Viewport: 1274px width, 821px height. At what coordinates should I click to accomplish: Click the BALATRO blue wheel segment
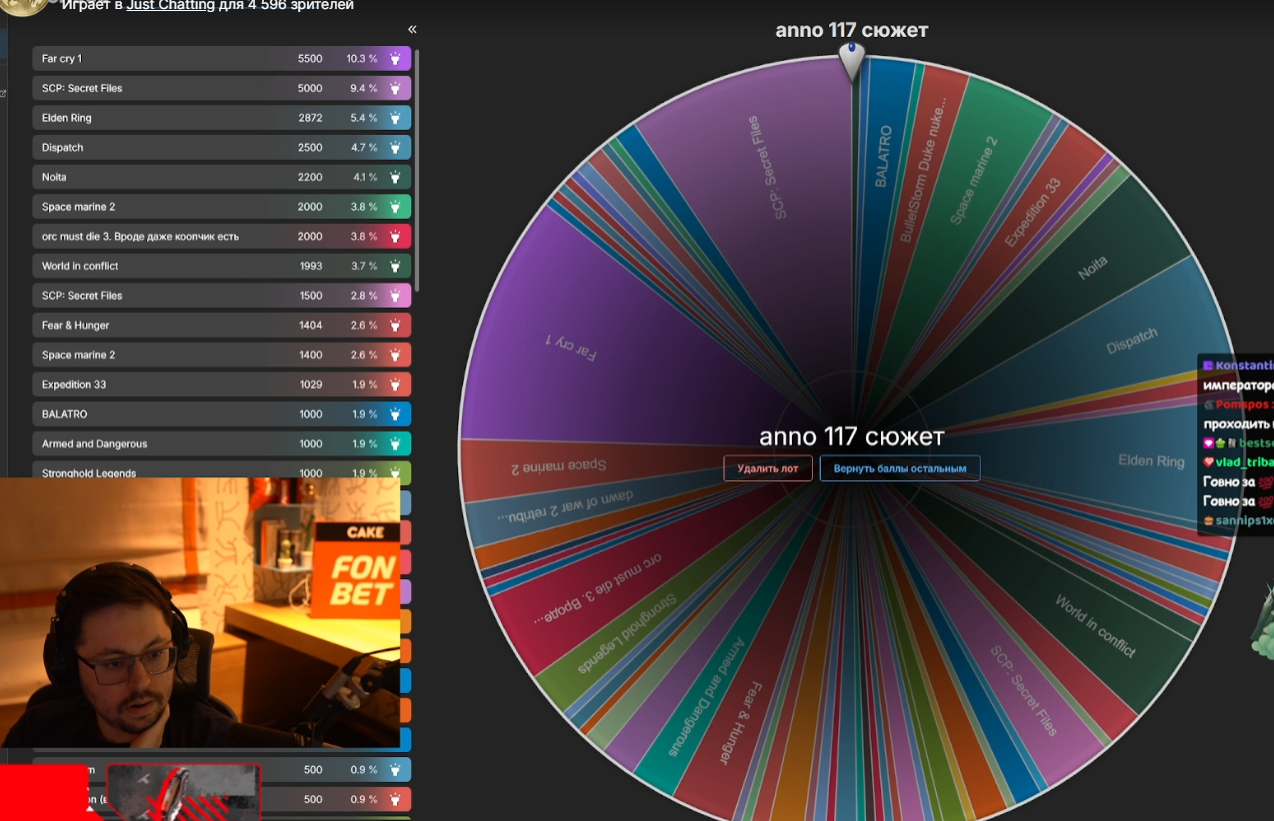pos(883,155)
